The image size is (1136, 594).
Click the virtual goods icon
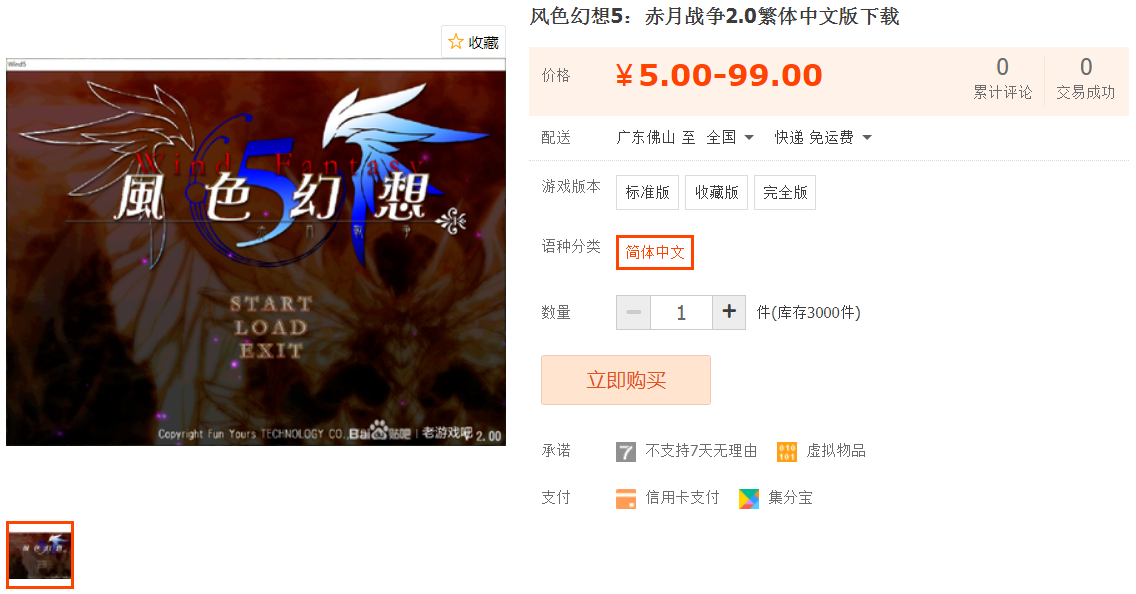click(787, 452)
